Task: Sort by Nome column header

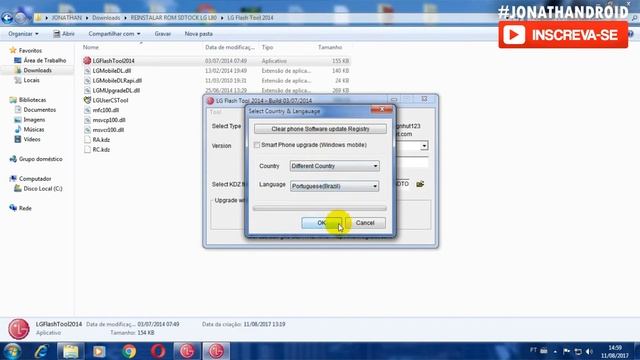Action: coord(91,47)
